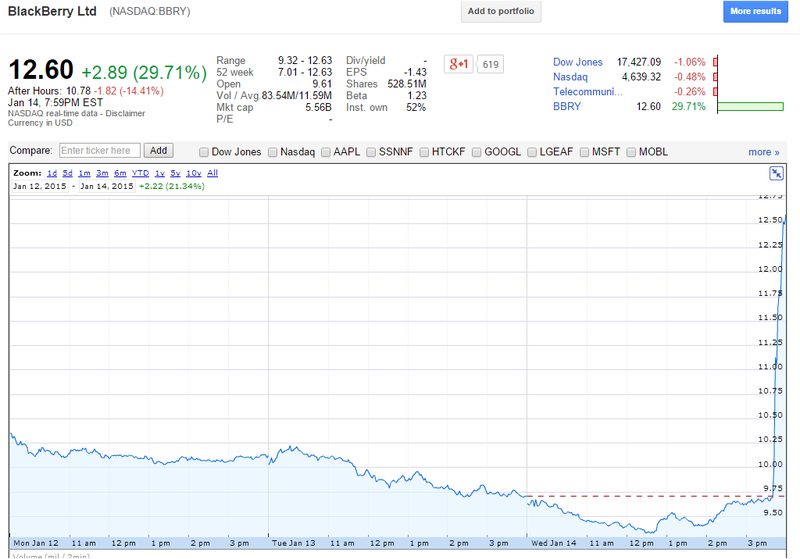Click the Wed Jan 14 axis label
Image resolution: width=800 pixels, height=559 pixels.
tap(554, 543)
